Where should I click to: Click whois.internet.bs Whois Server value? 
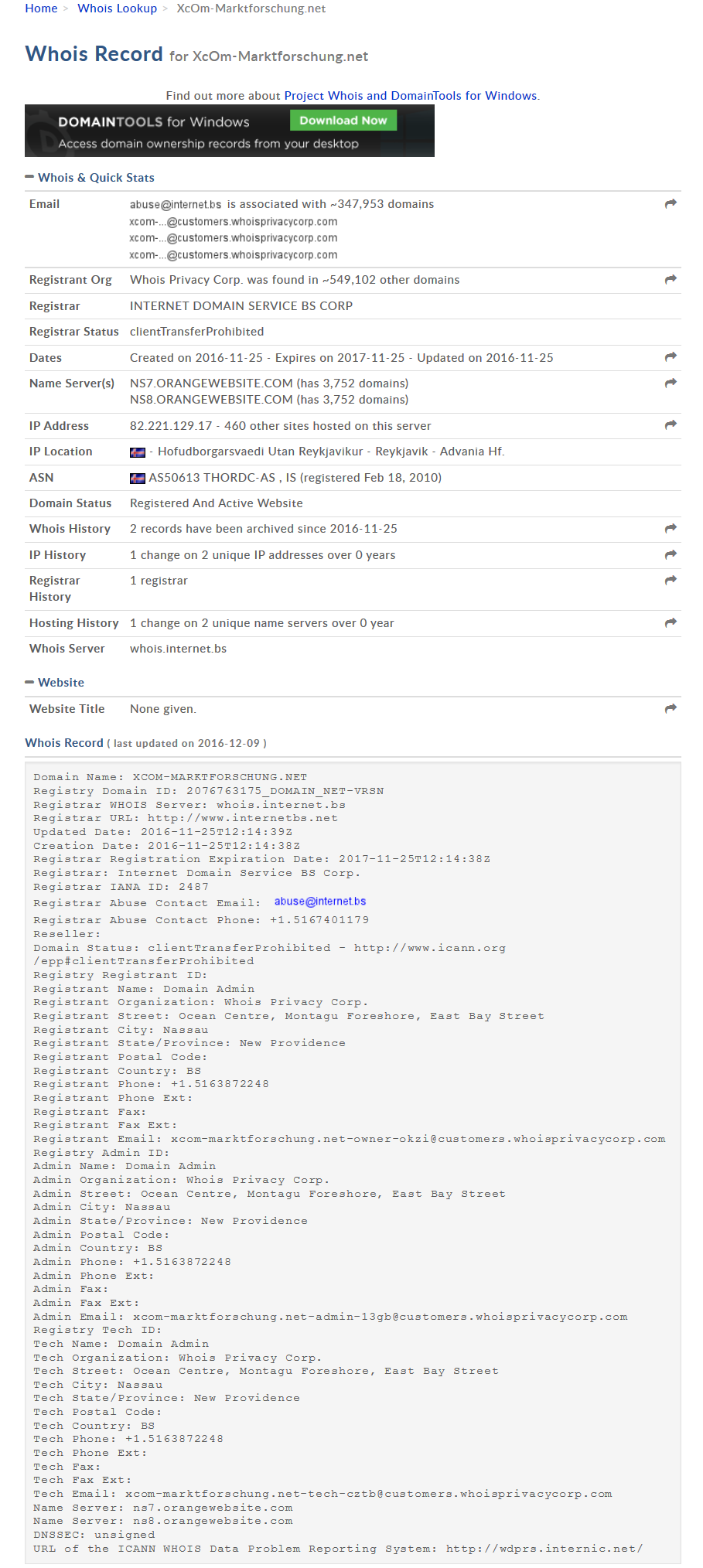[179, 649]
